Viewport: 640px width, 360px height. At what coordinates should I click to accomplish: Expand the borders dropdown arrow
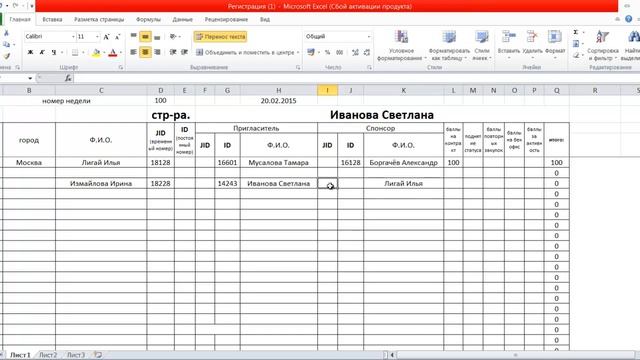pos(83,53)
